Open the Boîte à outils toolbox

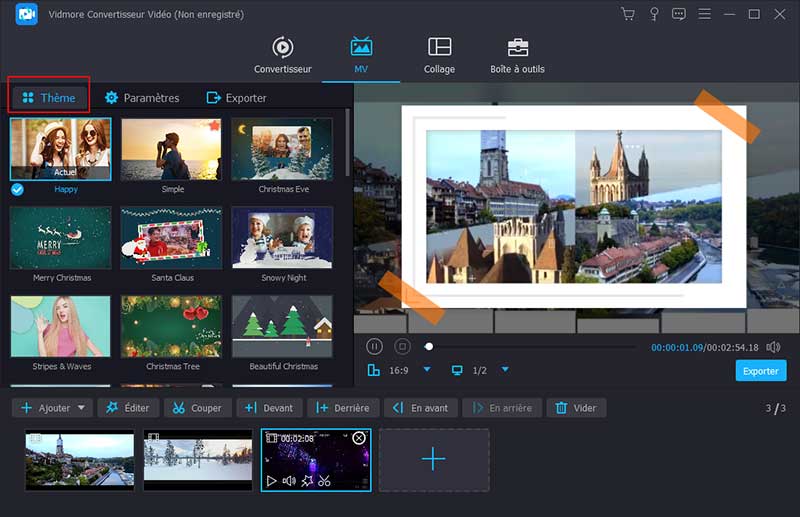pos(517,56)
